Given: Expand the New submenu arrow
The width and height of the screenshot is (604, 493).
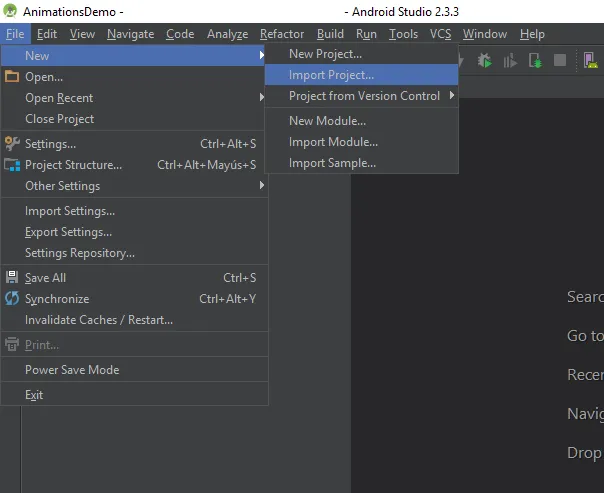Looking at the screenshot, I should point(262,55).
